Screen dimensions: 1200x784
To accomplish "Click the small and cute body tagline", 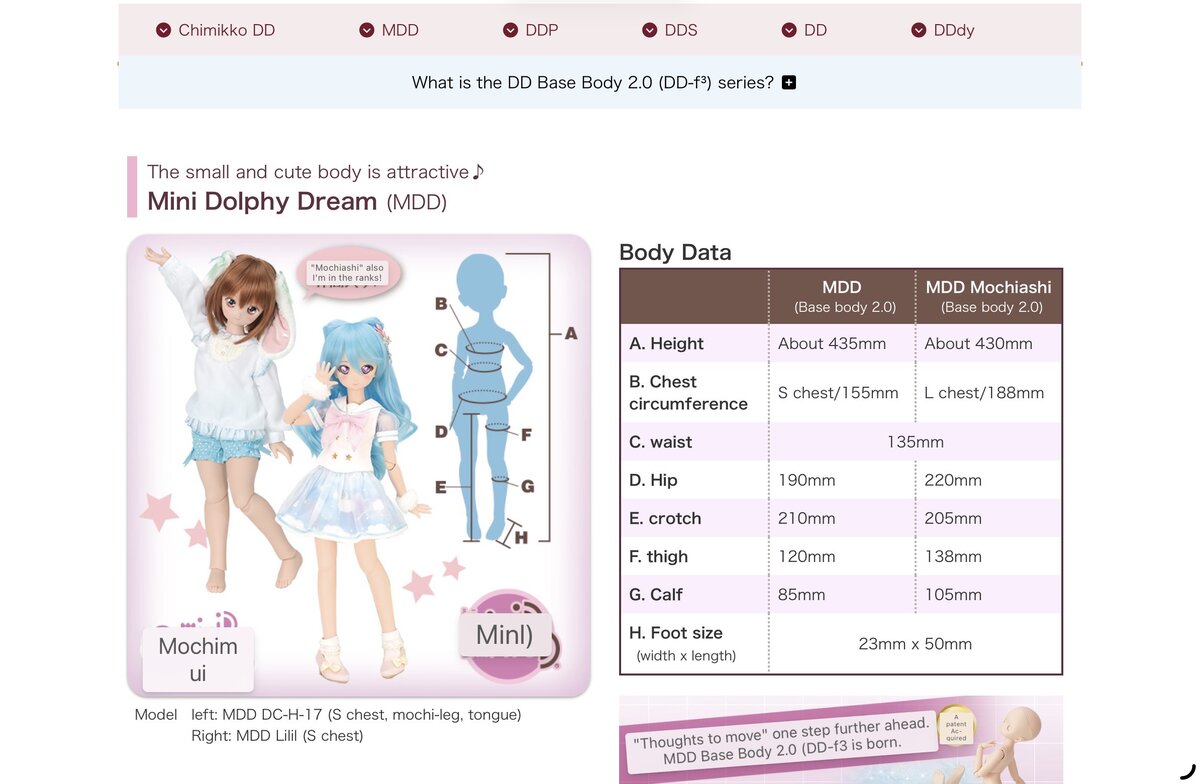I will pyautogui.click(x=316, y=172).
